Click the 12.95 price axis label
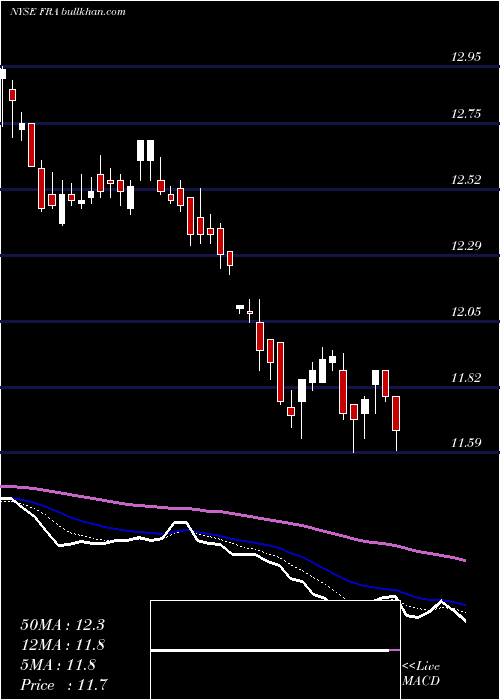 (466, 57)
